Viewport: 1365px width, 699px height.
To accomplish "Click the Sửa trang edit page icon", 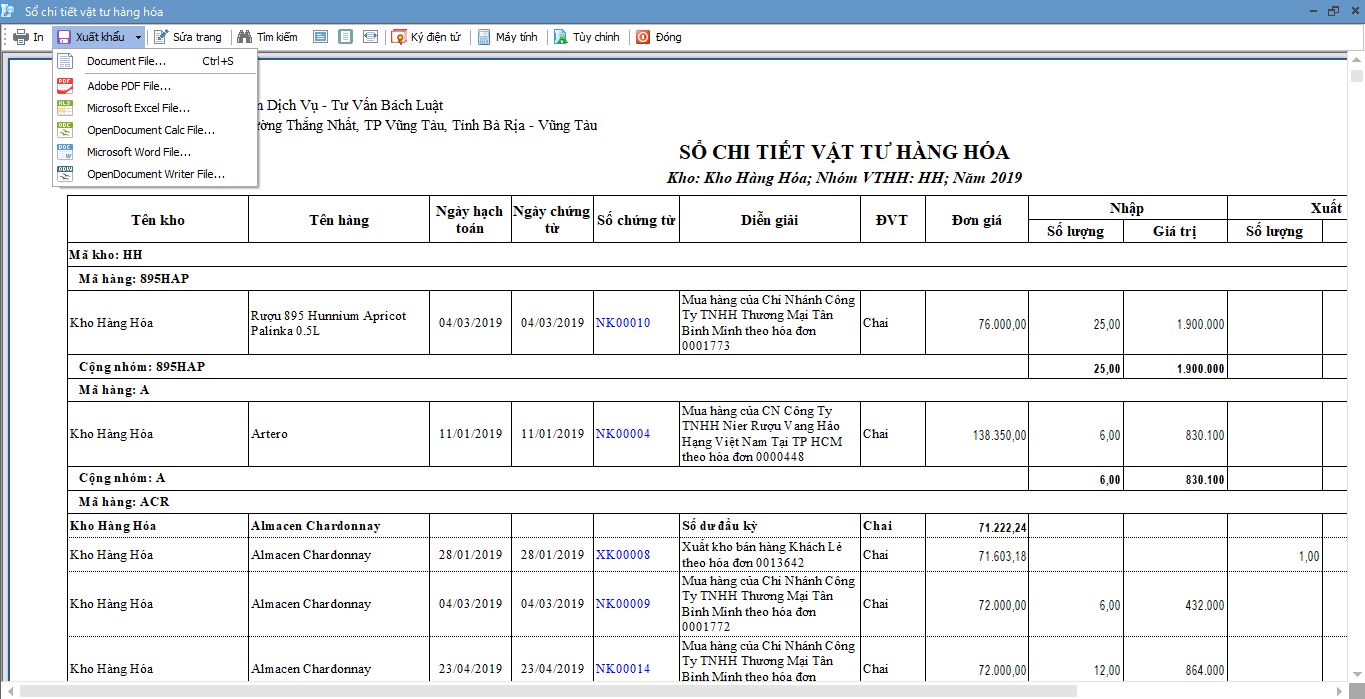I will [161, 37].
